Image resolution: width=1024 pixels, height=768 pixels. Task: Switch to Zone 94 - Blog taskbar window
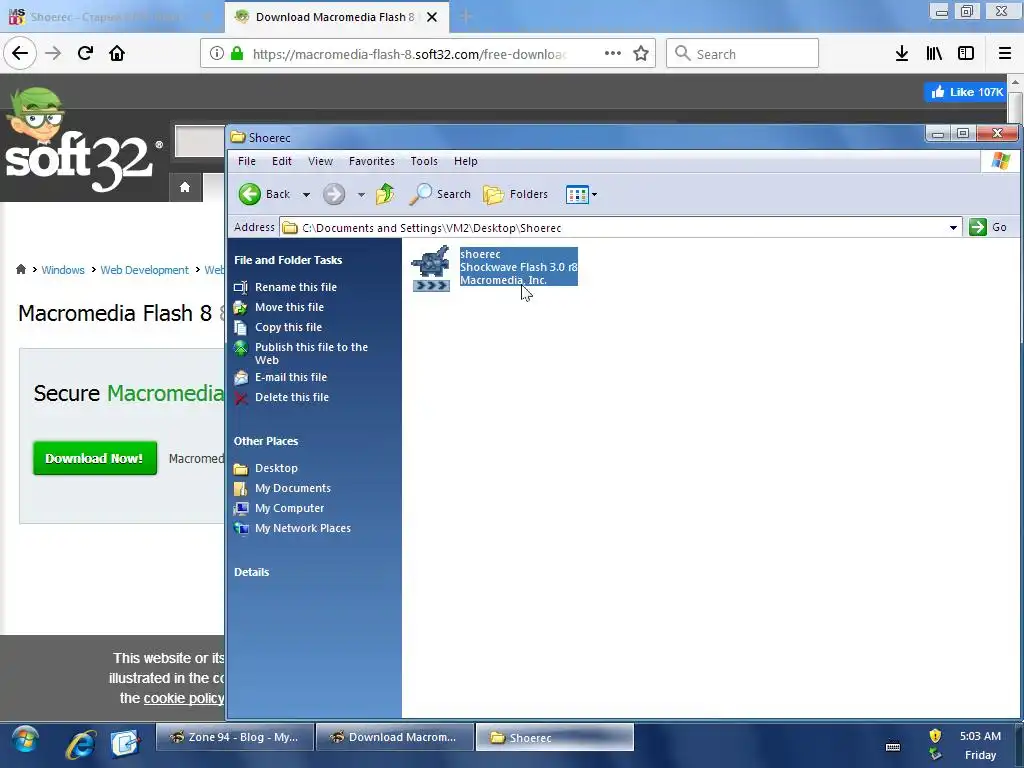pos(234,737)
